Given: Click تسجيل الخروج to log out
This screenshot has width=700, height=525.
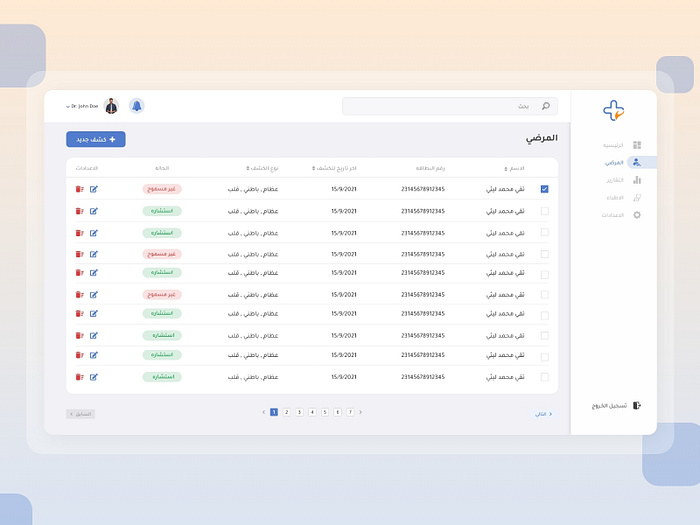Looking at the screenshot, I should point(616,405).
